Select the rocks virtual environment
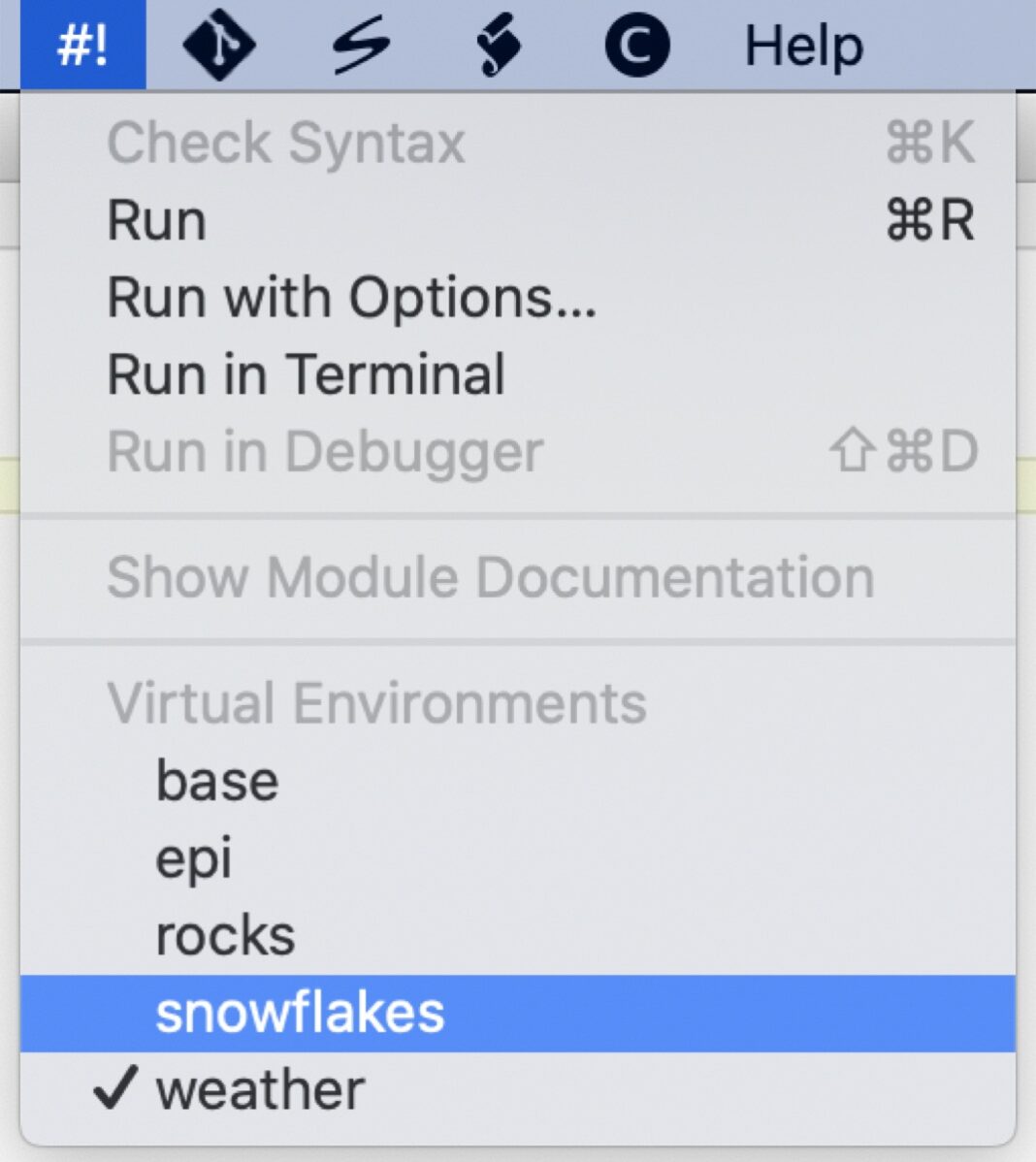Screen dimensions: 1036x1162 (x=225, y=936)
